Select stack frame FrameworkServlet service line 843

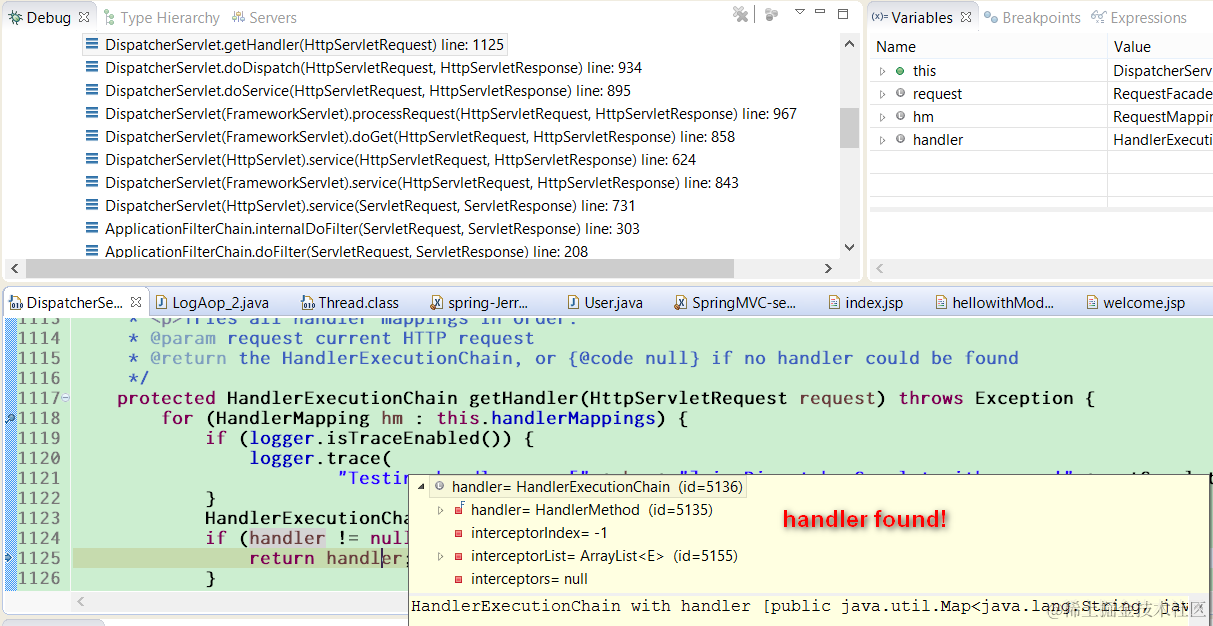pyautogui.click(x=422, y=183)
